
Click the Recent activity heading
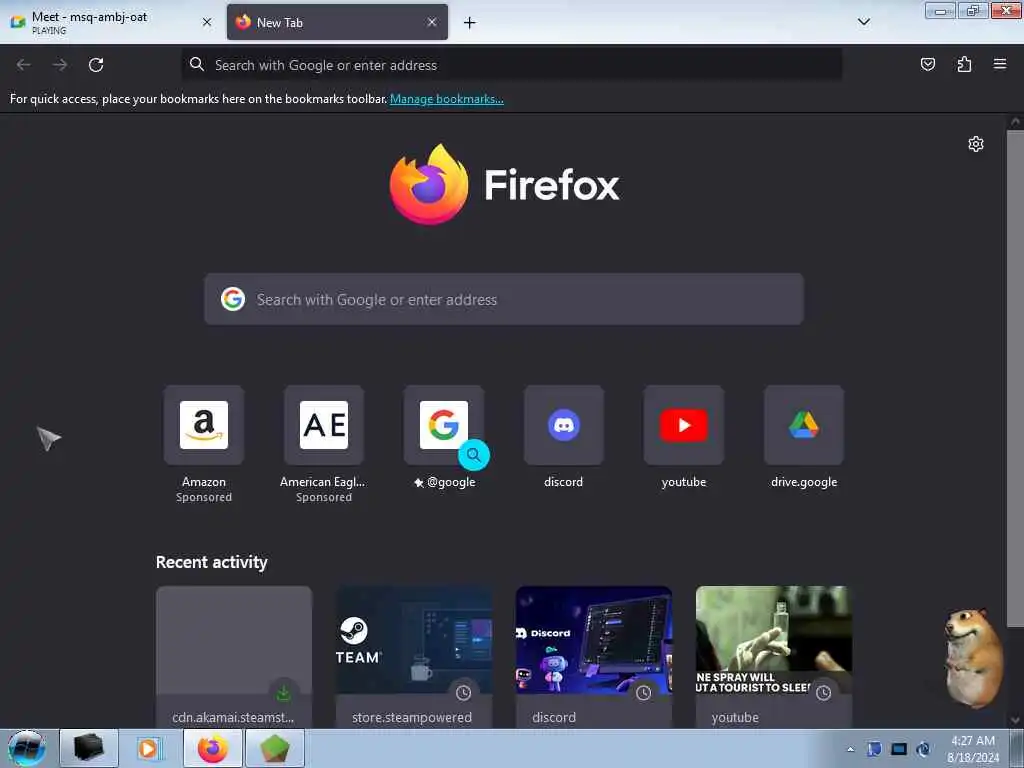(212, 562)
